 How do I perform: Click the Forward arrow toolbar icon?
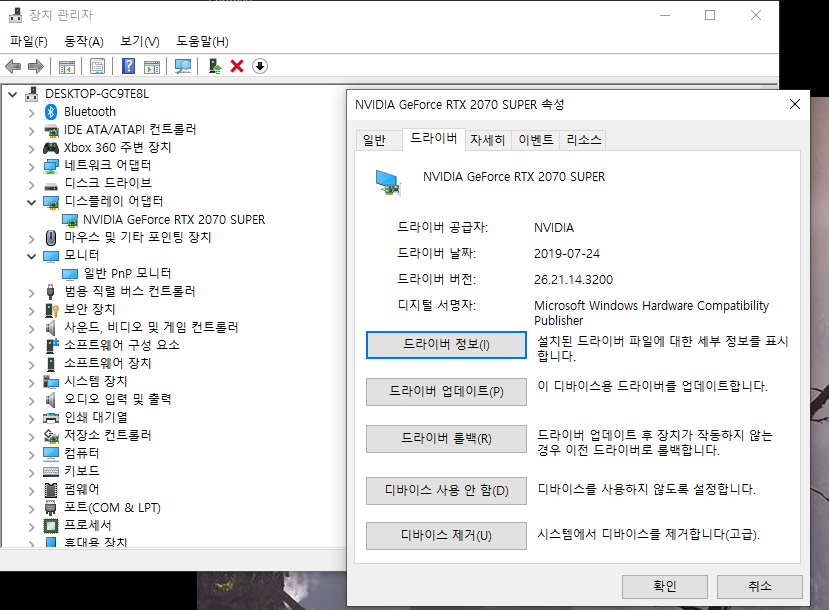point(35,67)
